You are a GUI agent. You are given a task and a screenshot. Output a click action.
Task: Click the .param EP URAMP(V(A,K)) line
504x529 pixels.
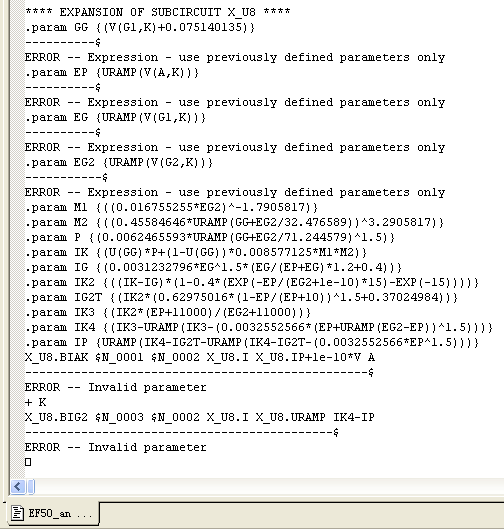point(112,73)
